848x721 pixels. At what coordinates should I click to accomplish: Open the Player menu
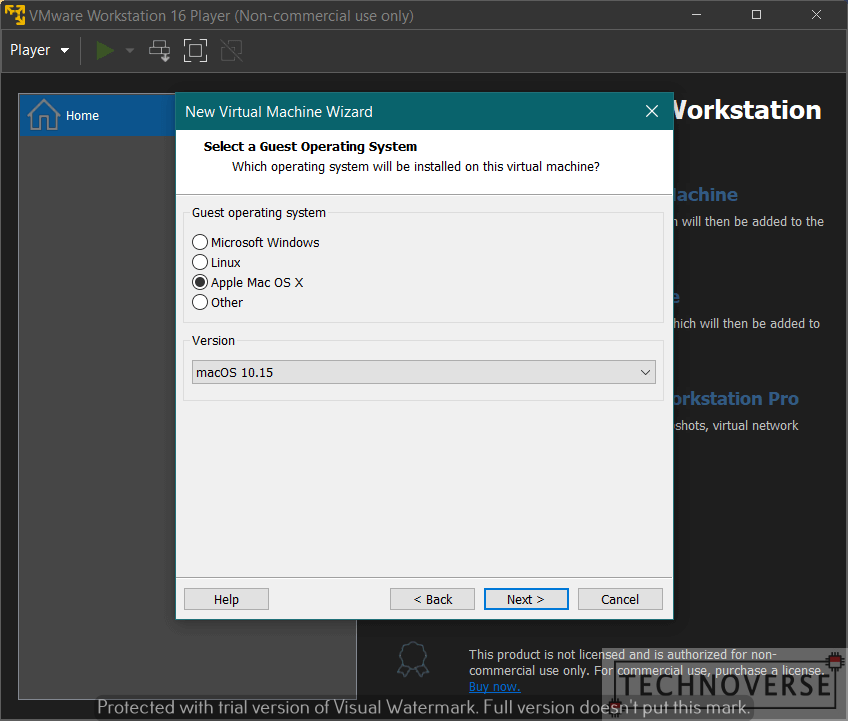(x=39, y=50)
